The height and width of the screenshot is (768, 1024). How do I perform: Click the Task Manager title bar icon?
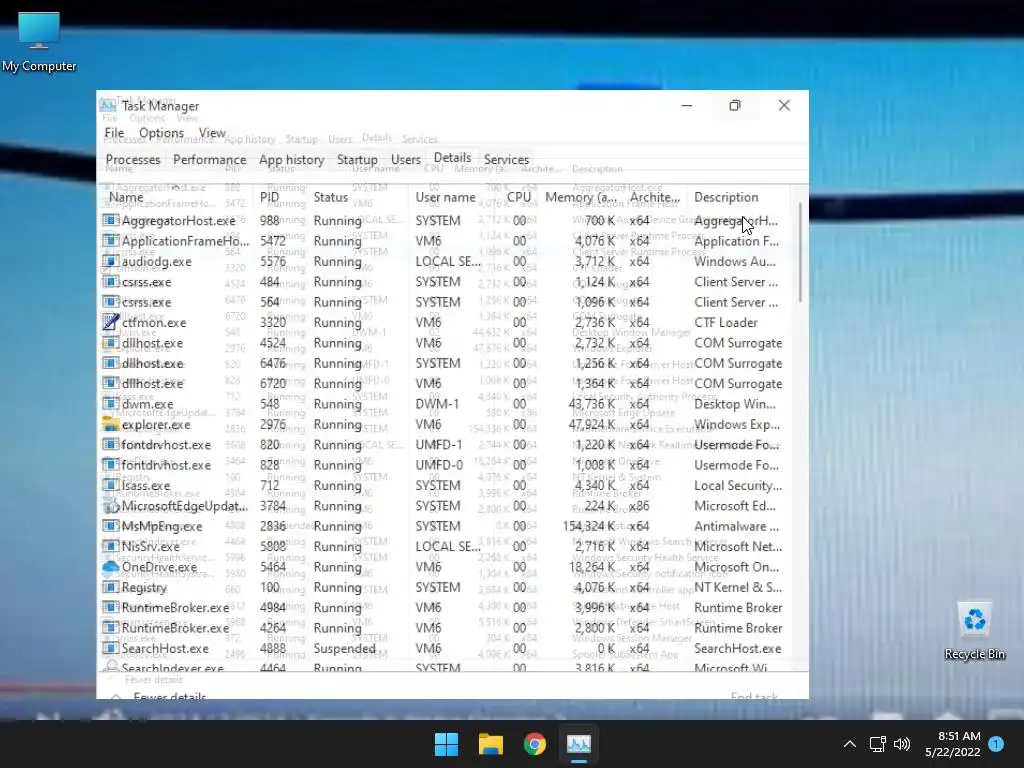(108, 106)
